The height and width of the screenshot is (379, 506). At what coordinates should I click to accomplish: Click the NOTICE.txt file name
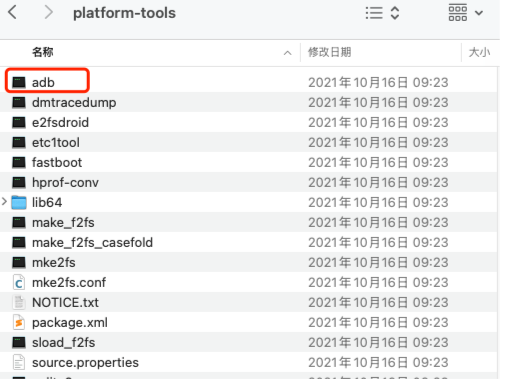[x=65, y=302]
